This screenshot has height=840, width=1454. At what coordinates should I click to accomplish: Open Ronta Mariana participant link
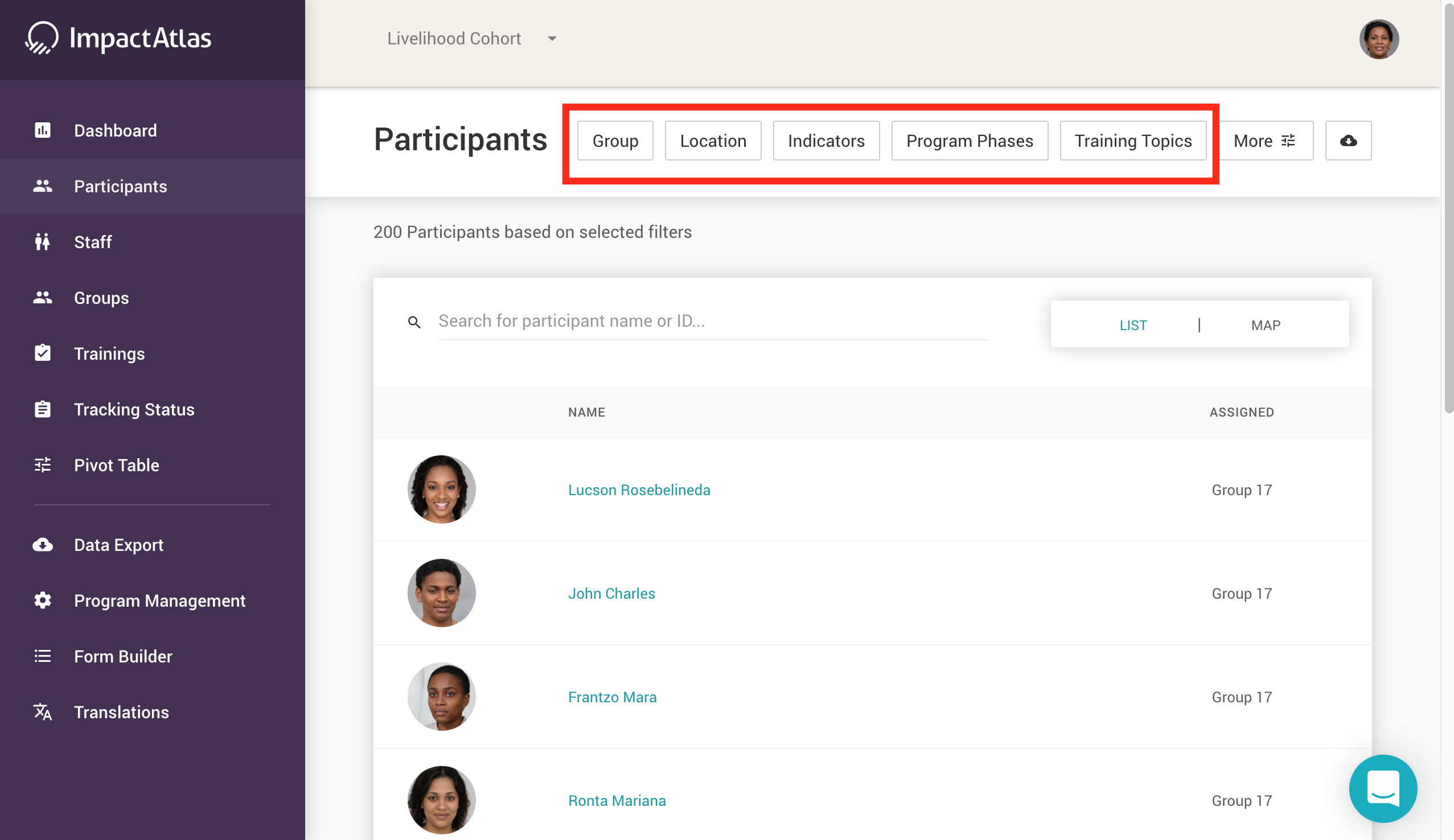tap(617, 801)
